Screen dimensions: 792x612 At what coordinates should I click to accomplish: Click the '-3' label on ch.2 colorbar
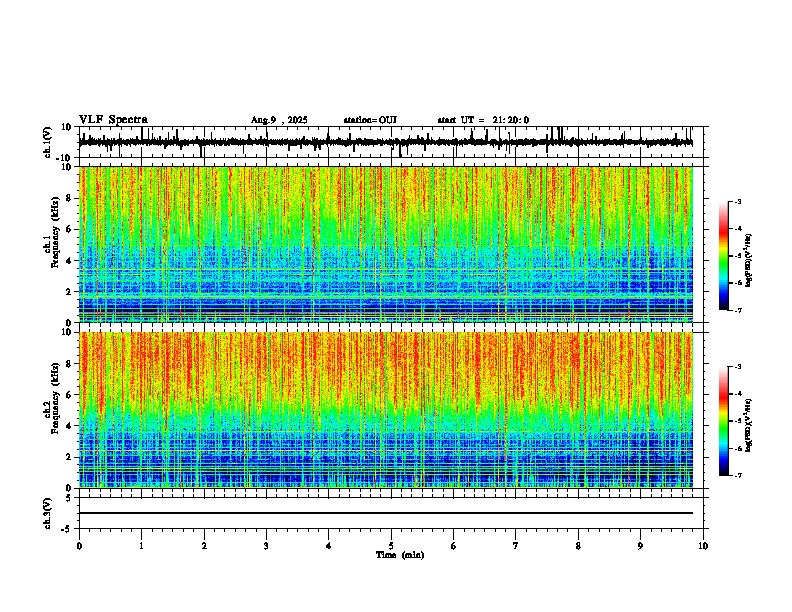pyautogui.click(x=738, y=367)
